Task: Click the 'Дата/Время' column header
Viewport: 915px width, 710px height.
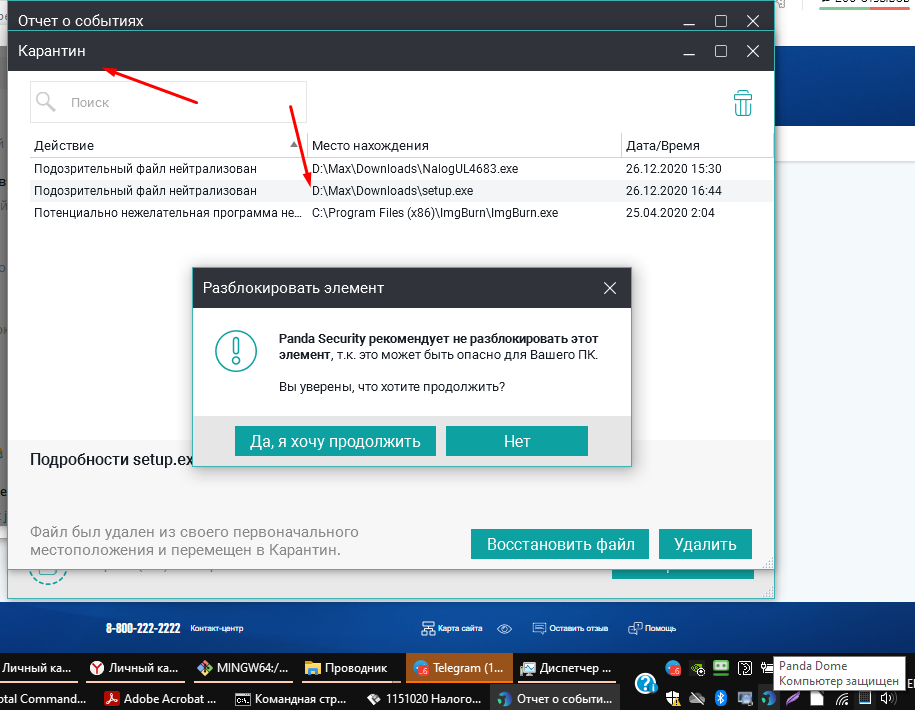Action: 697,145
